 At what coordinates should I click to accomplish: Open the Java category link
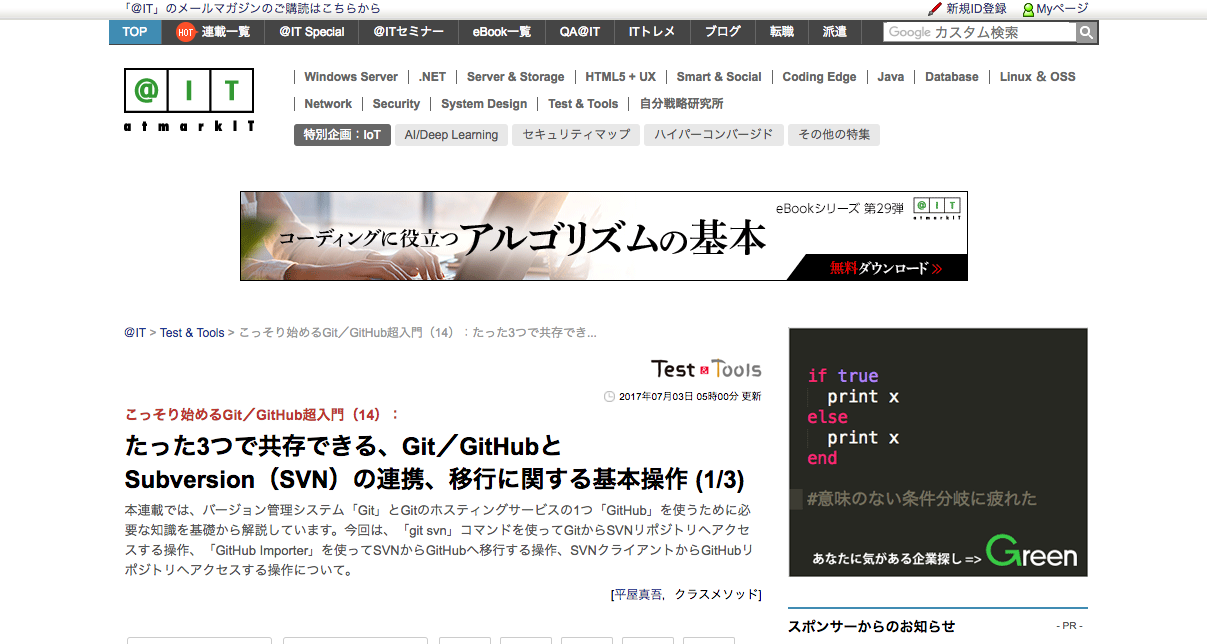click(891, 77)
